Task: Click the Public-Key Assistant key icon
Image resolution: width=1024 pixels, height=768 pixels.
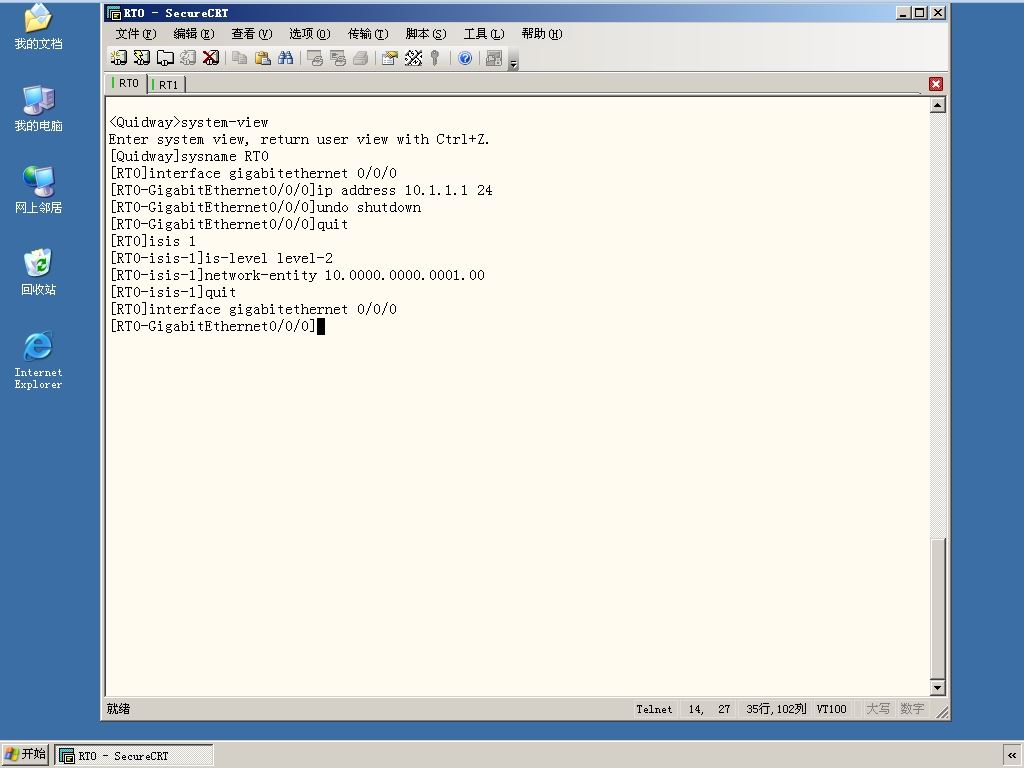Action: (x=435, y=58)
